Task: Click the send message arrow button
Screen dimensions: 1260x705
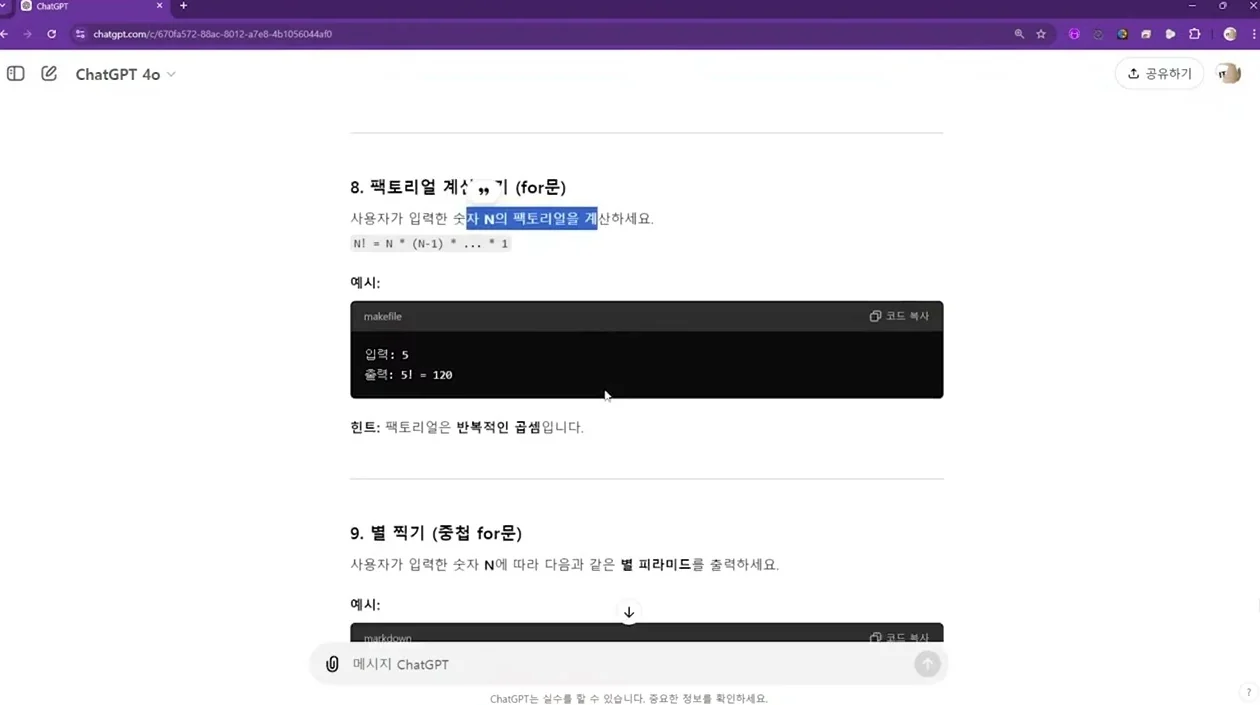Action: [927, 664]
